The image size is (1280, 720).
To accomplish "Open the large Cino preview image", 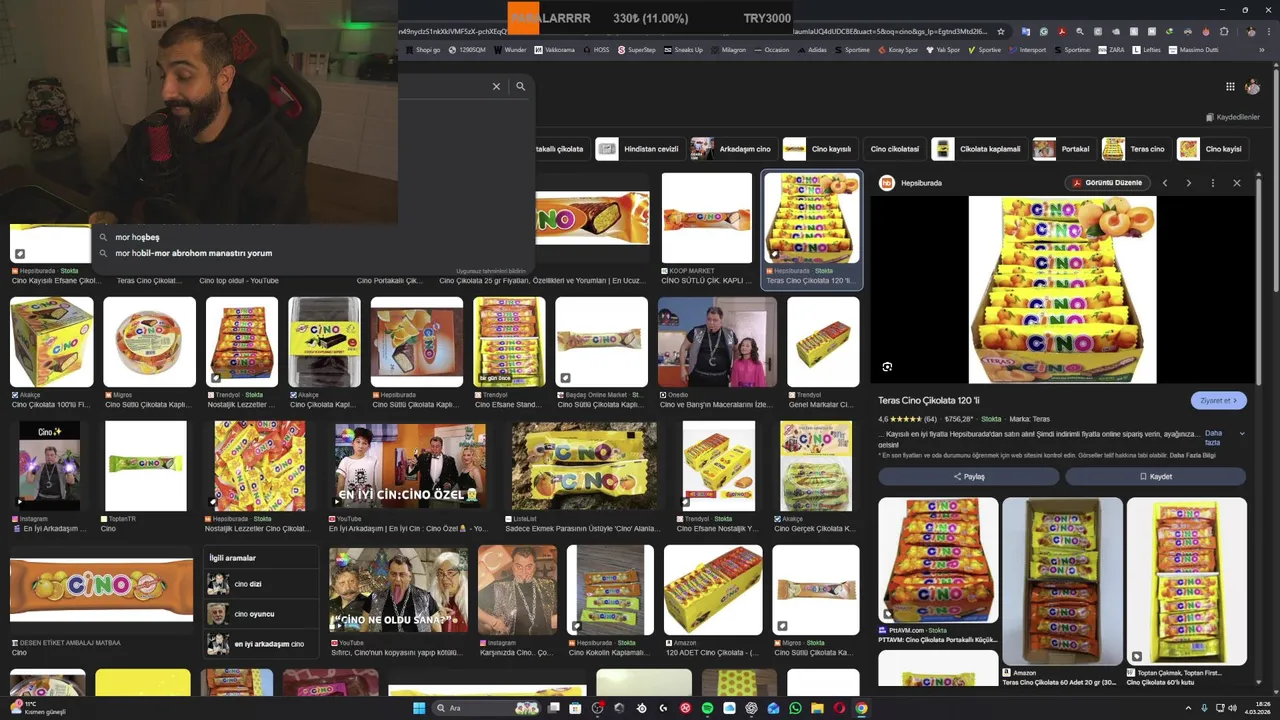I will pyautogui.click(x=1062, y=290).
